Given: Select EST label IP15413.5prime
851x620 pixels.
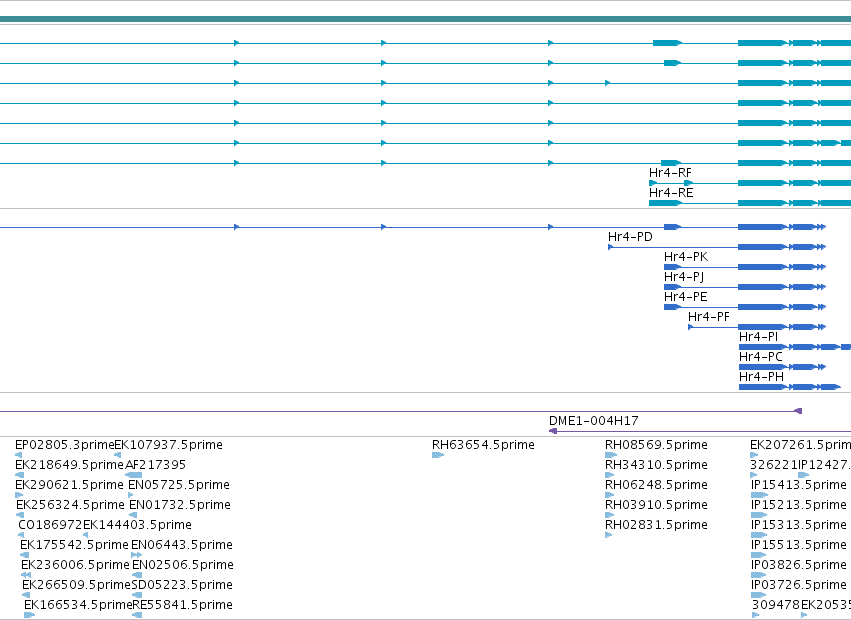Looking at the screenshot, I should (799, 485).
